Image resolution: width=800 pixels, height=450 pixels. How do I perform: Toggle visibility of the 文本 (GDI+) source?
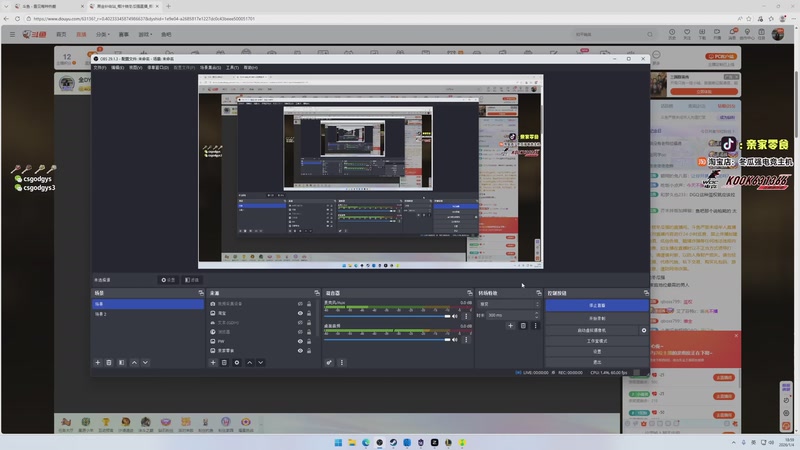[300, 322]
